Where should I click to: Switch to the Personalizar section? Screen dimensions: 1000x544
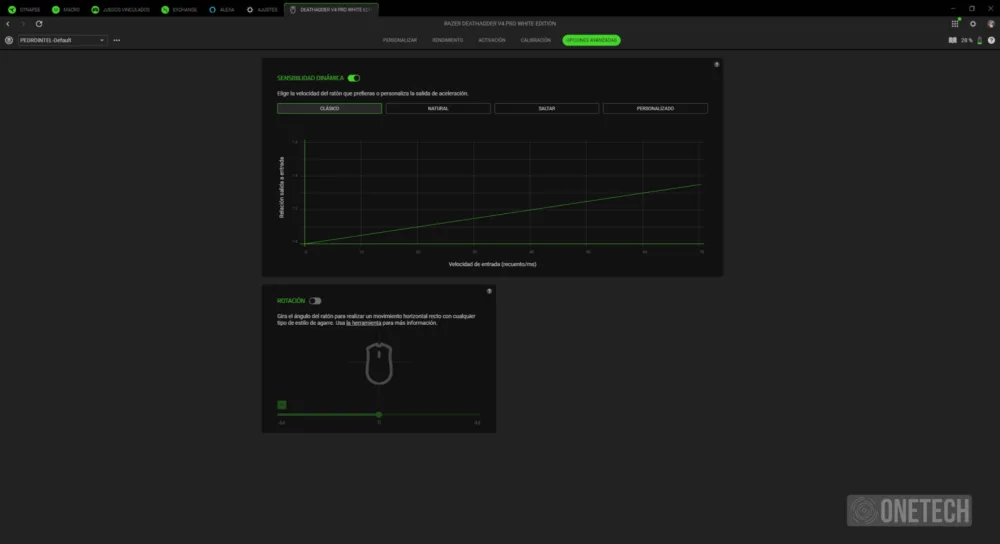point(400,40)
